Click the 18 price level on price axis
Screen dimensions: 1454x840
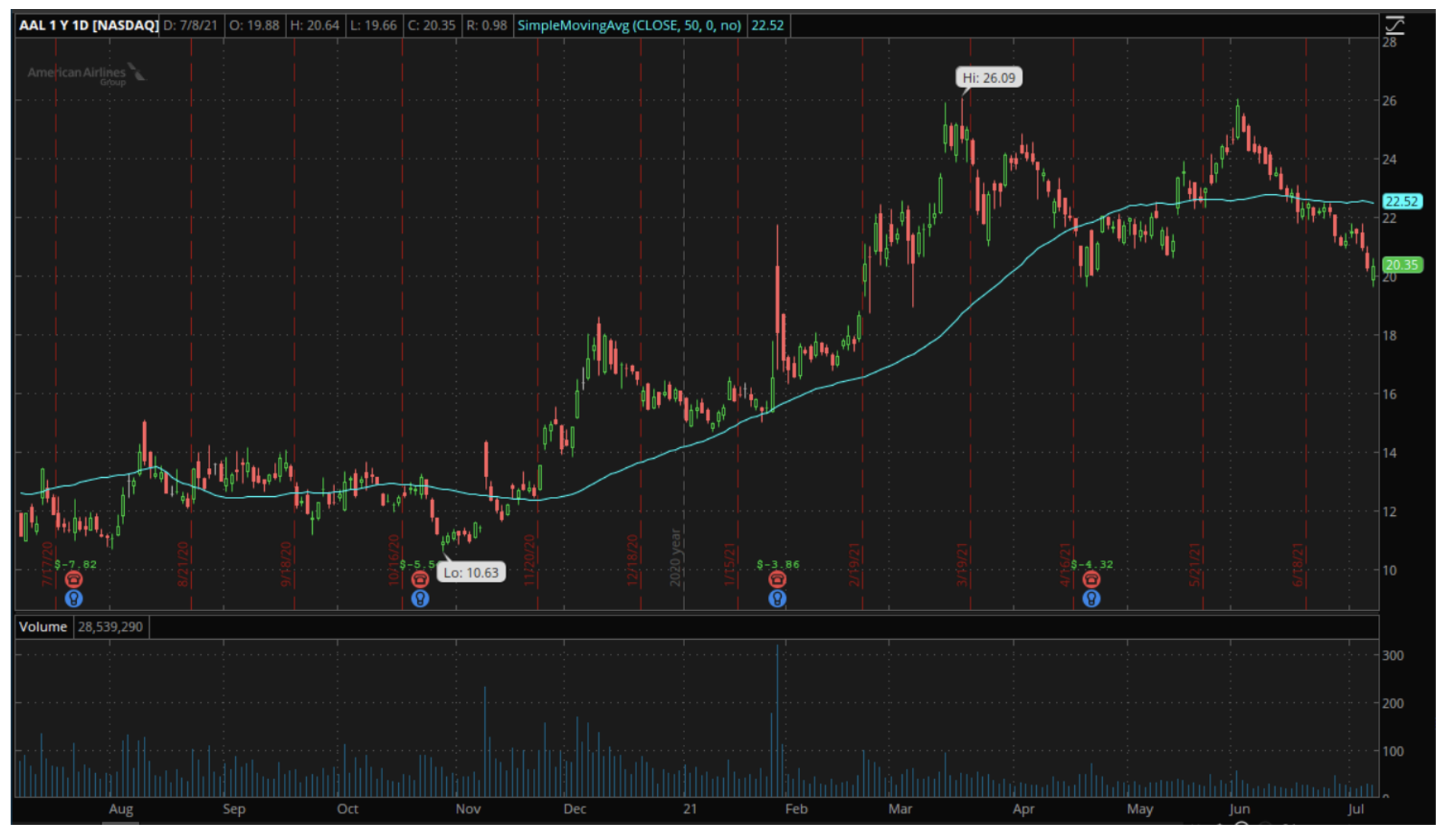tap(1389, 336)
